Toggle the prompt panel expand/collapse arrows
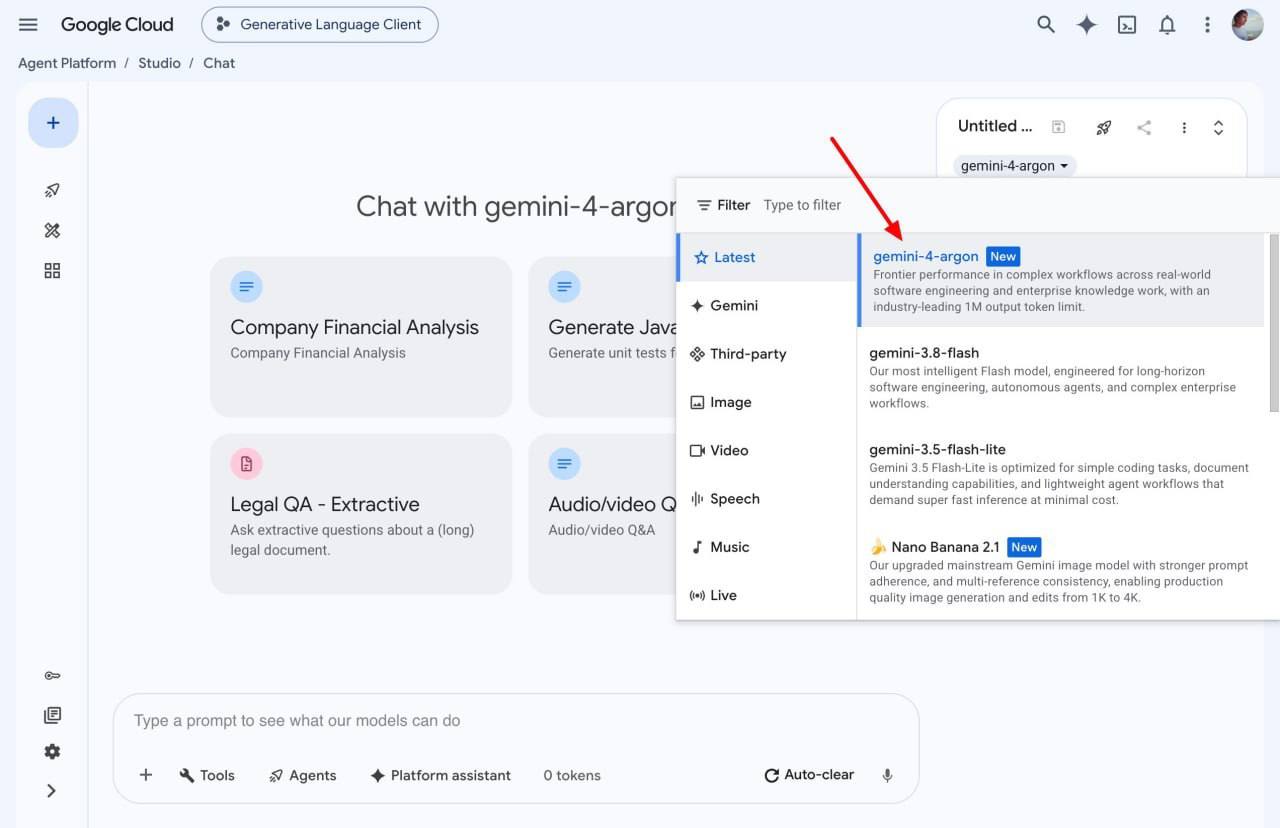 click(x=1218, y=127)
